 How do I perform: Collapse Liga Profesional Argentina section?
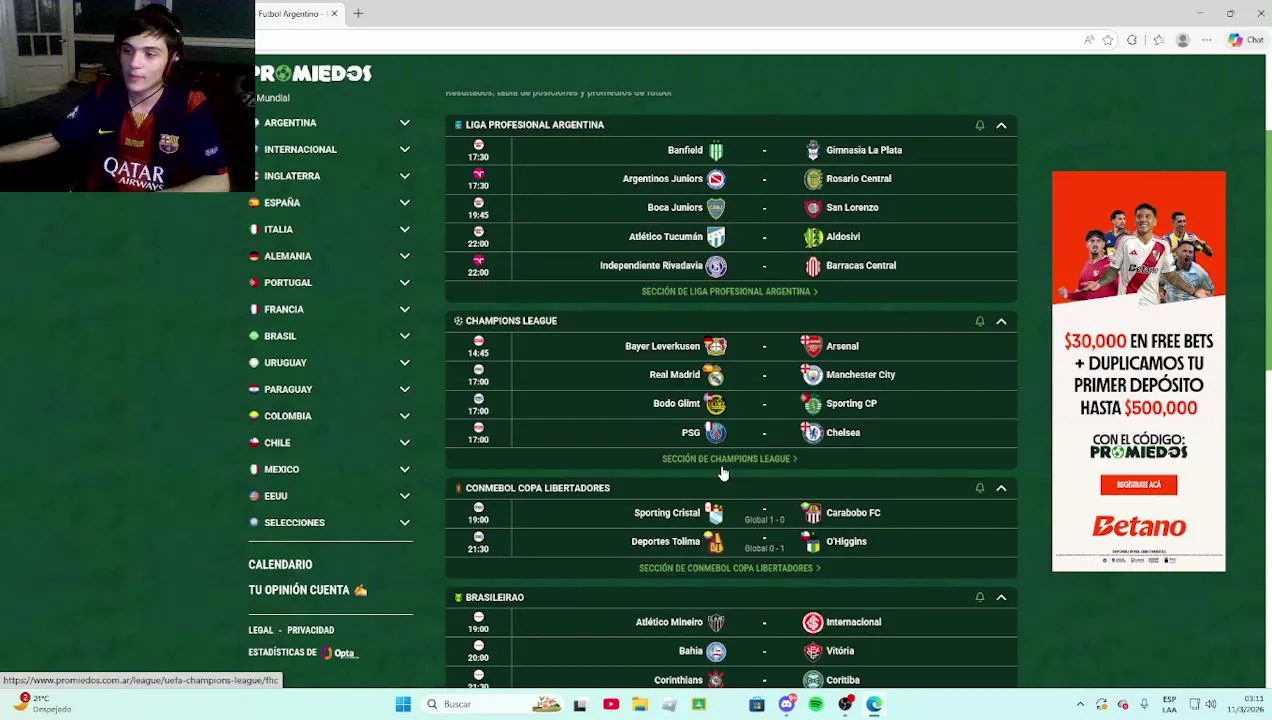(x=1001, y=125)
